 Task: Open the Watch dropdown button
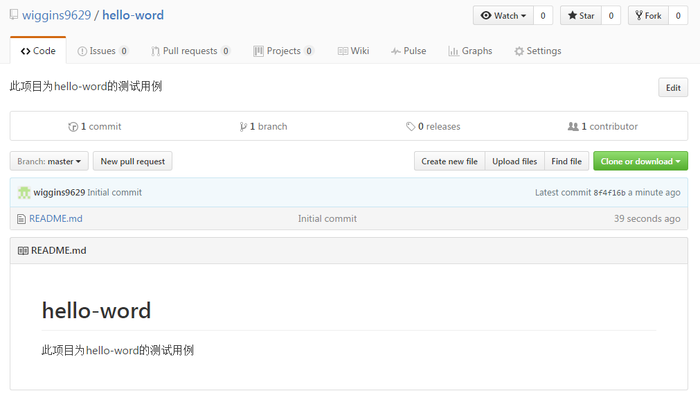pyautogui.click(x=503, y=16)
